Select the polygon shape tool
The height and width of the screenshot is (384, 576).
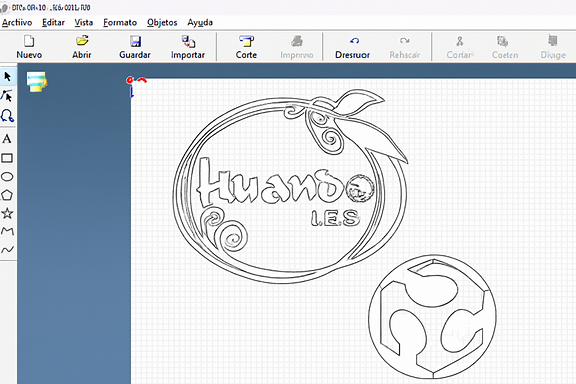coord(7,195)
